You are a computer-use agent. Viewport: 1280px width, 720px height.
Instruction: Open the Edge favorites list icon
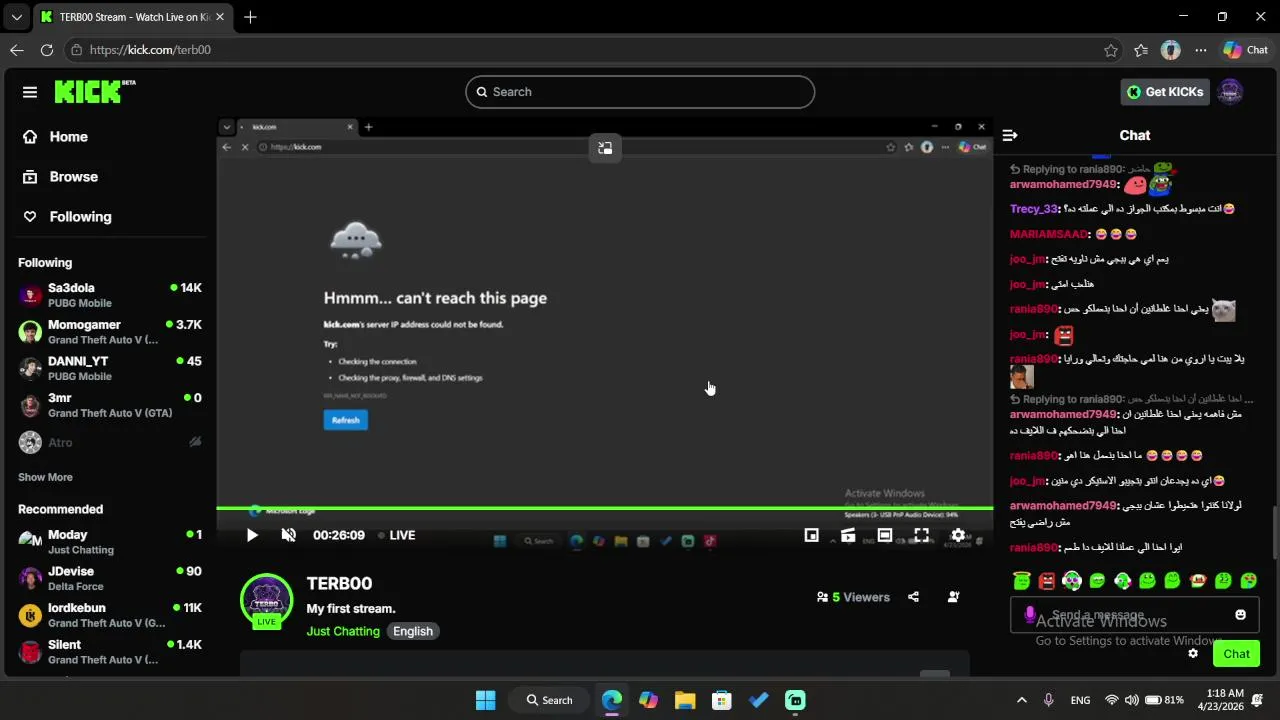coord(1141,50)
